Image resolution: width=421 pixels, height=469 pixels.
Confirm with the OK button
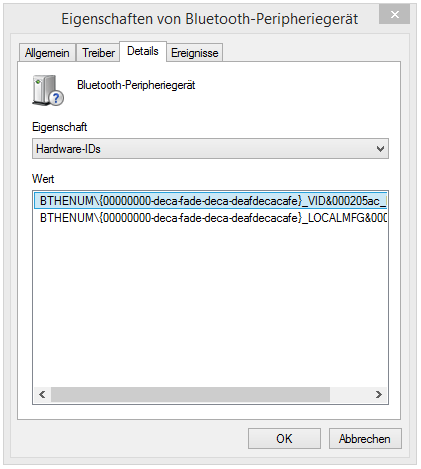point(284,439)
